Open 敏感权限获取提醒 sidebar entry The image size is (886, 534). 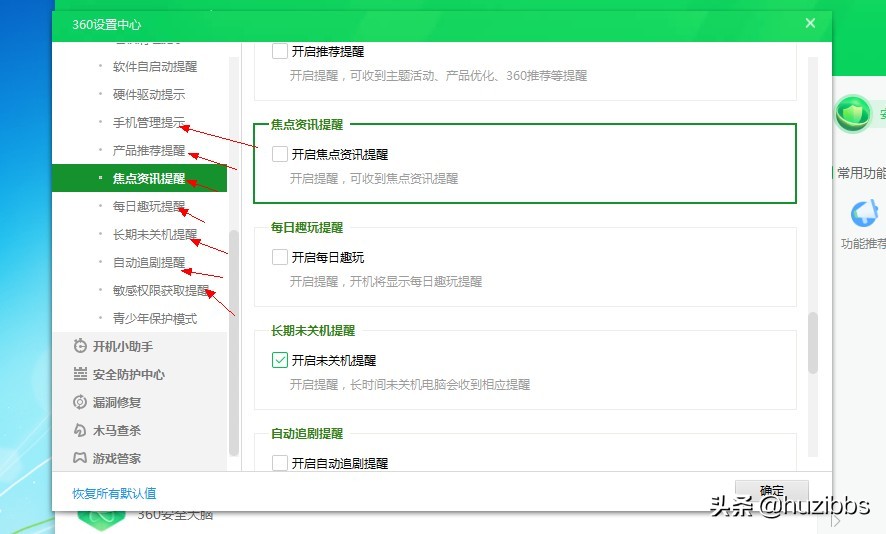[x=161, y=290]
